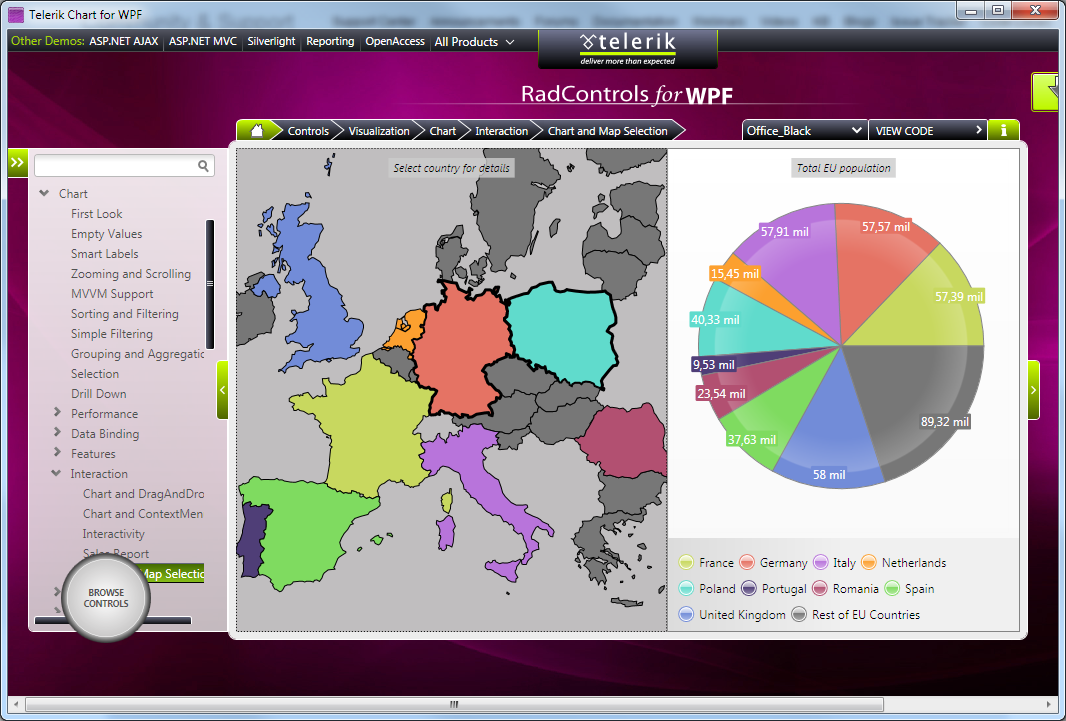Open Smart Labels example
Screen dimensions: 1066x721
coord(105,253)
